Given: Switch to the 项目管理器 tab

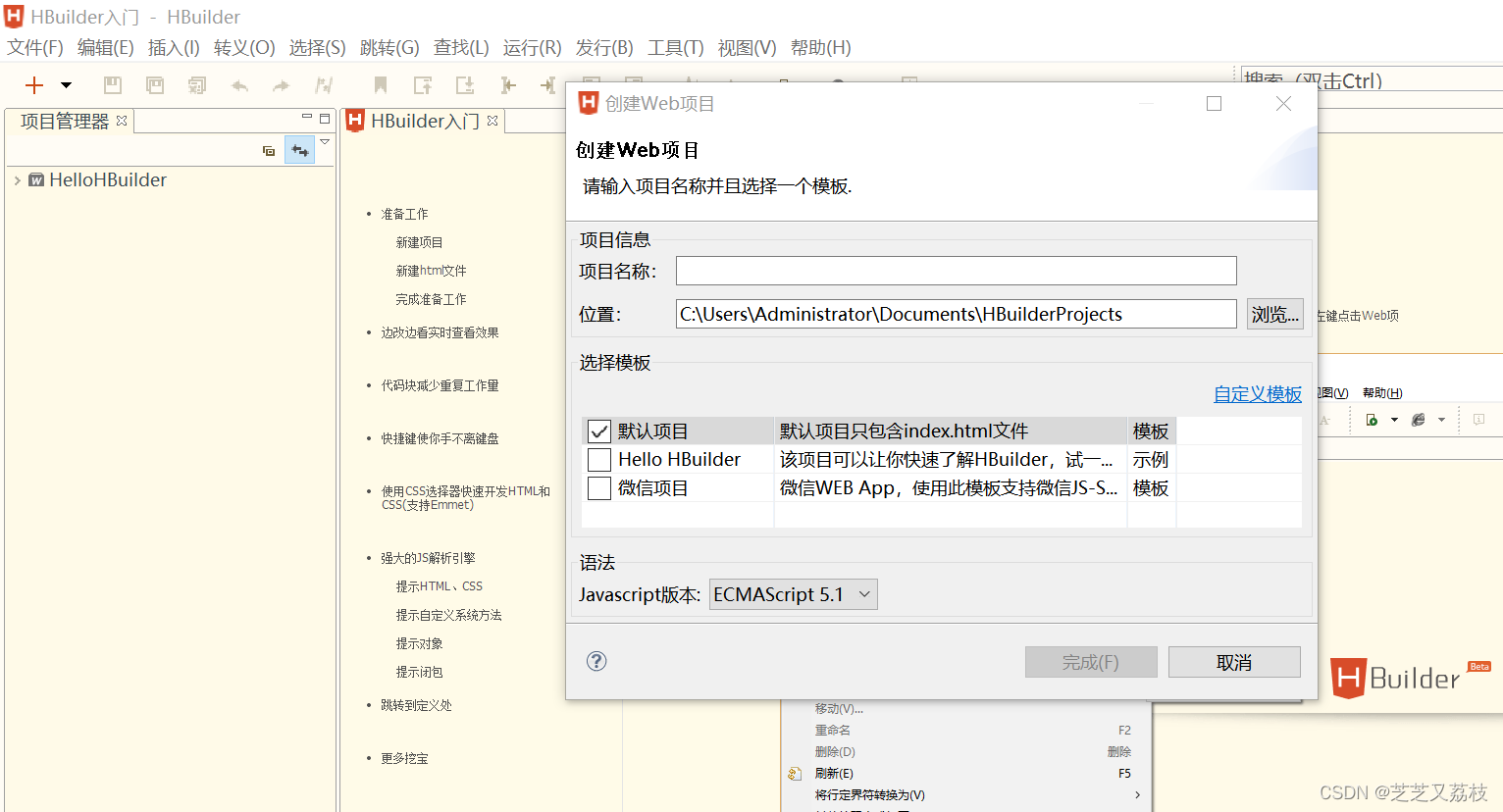Looking at the screenshot, I should pos(65,122).
